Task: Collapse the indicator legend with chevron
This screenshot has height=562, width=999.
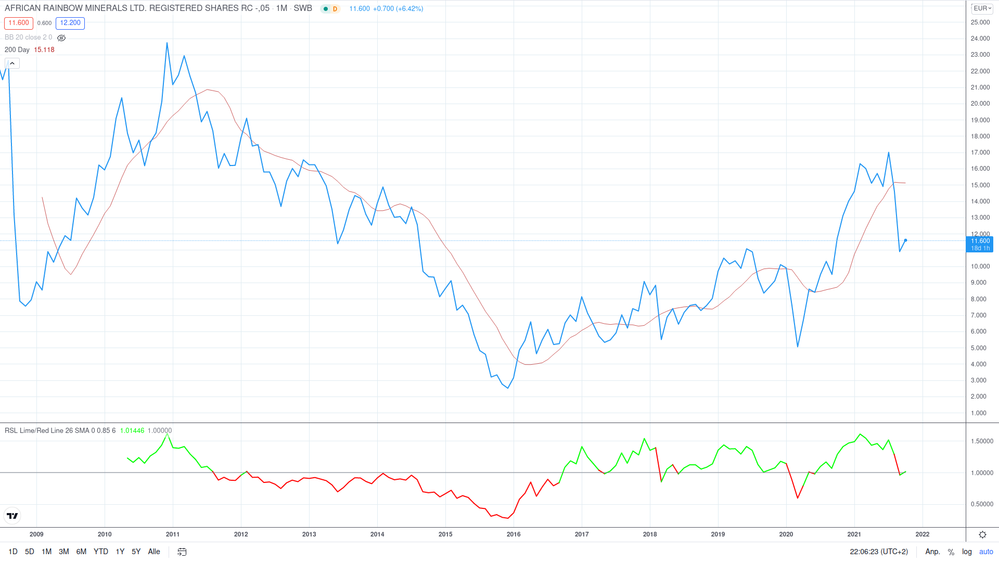Action: [12, 63]
